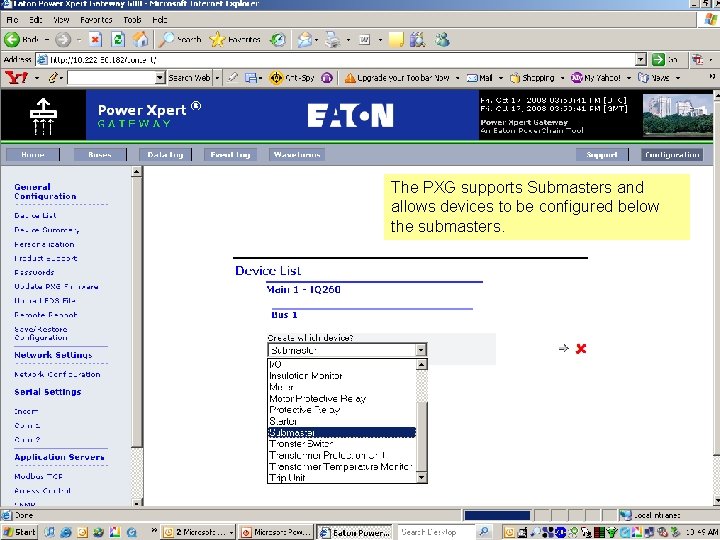Delete device with red X icon
The width and height of the screenshot is (720, 540).
point(581,349)
